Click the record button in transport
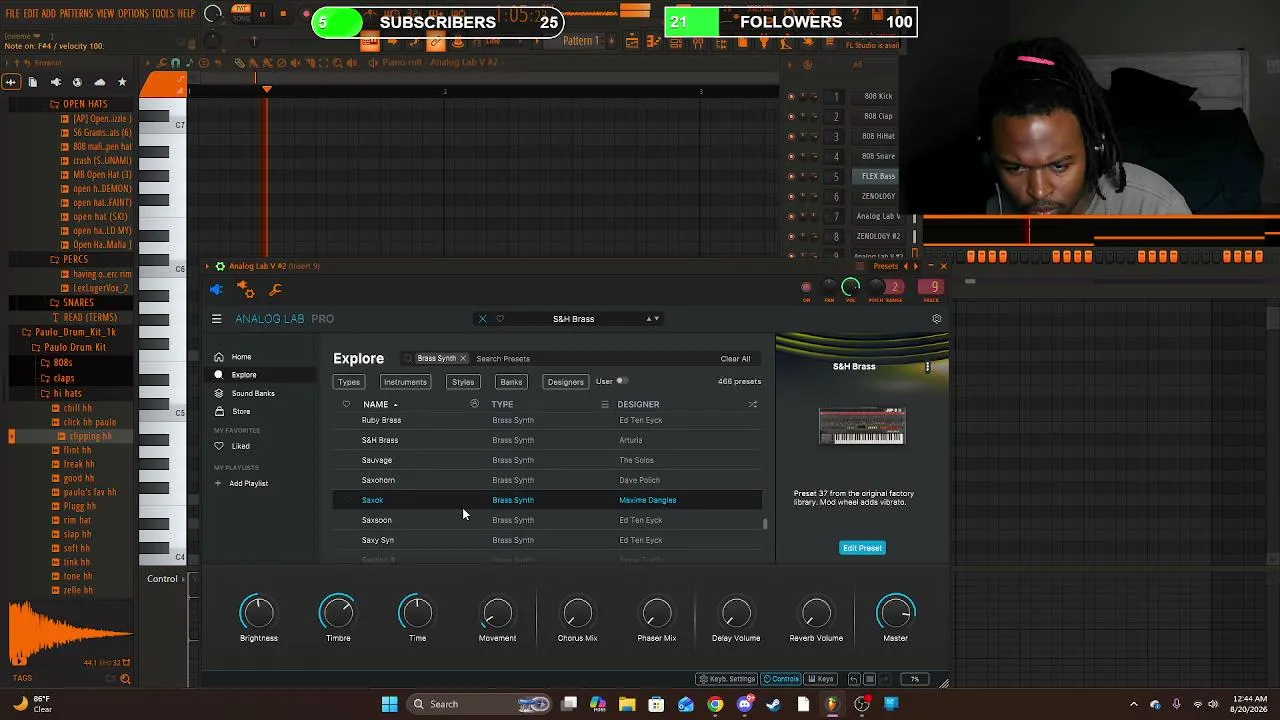 (x=305, y=14)
